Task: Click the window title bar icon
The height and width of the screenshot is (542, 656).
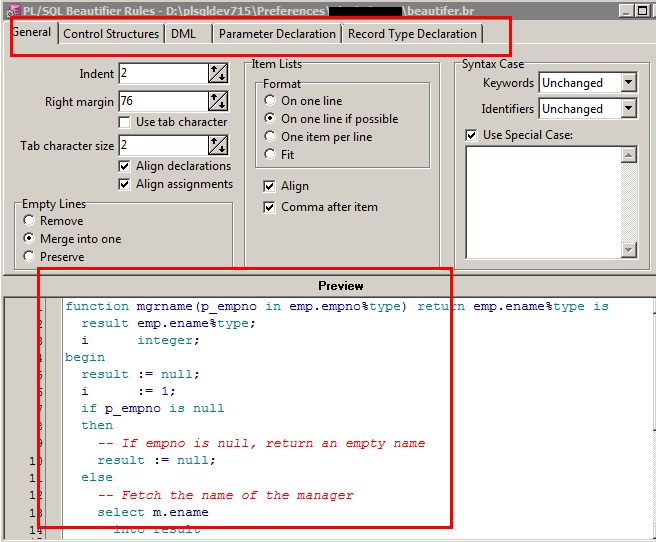Action: click(x=14, y=10)
